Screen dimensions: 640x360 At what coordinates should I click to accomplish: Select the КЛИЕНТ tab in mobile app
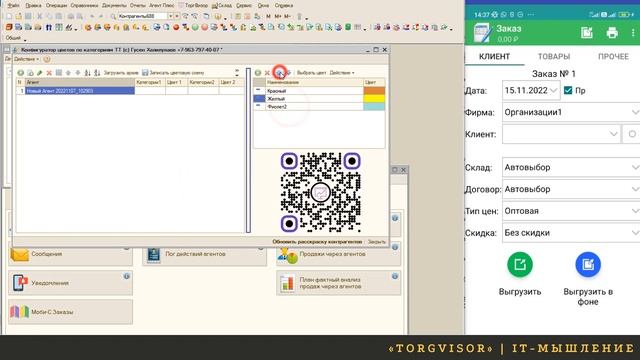coord(494,56)
